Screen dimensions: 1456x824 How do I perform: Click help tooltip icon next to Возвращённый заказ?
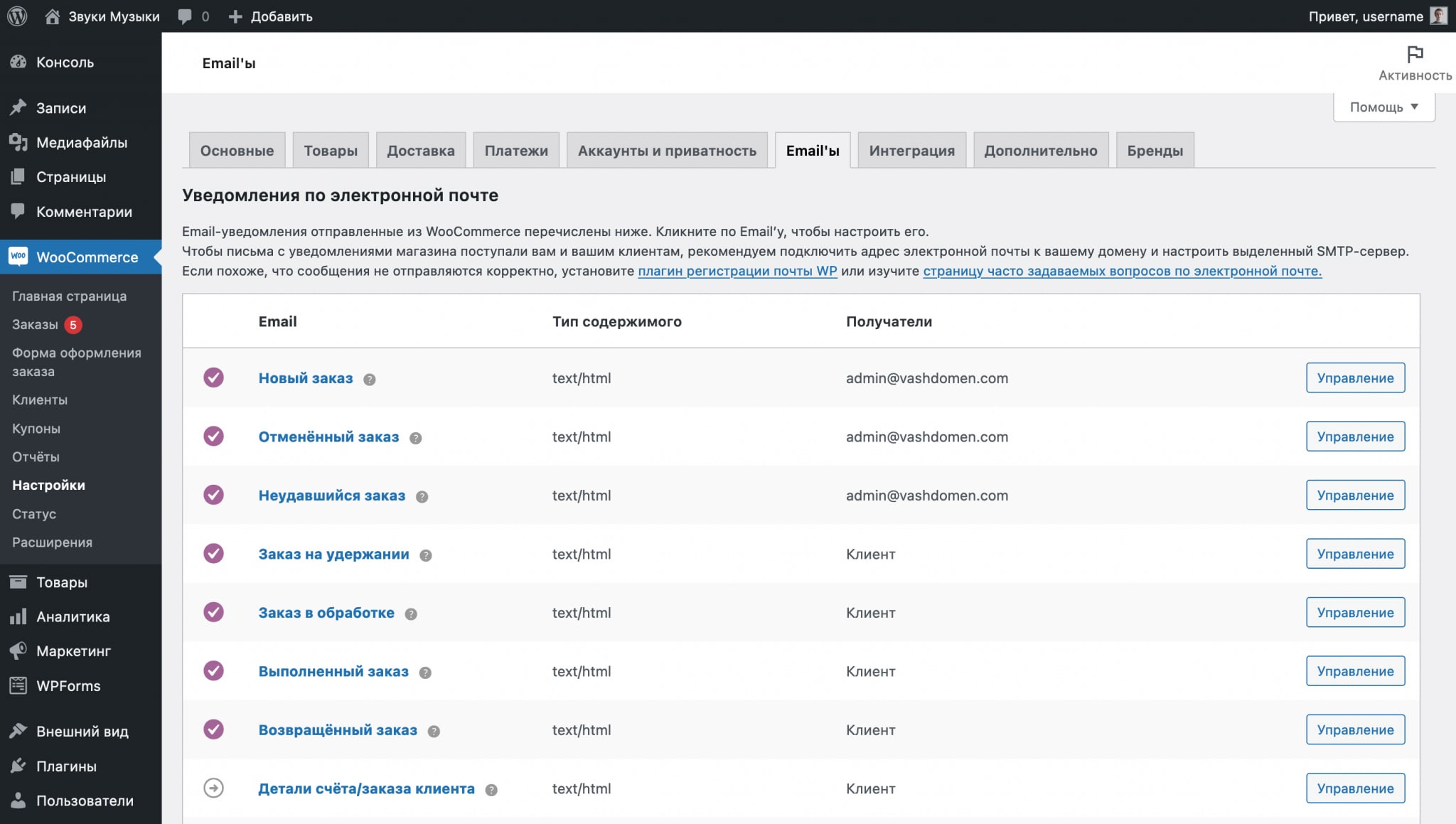point(433,732)
